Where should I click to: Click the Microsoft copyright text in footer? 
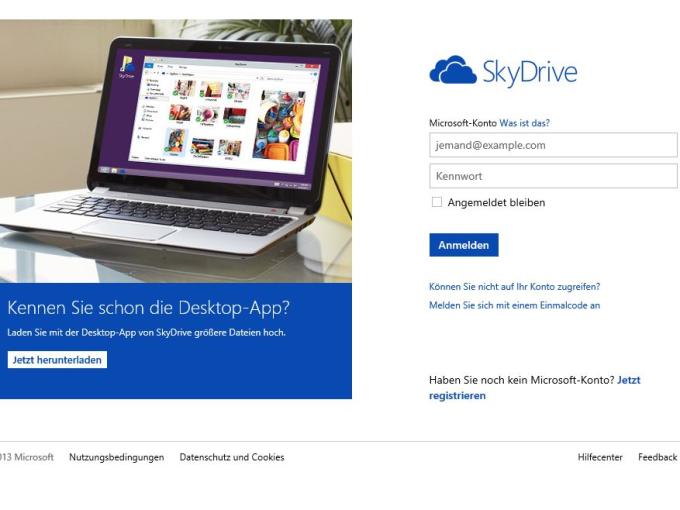(x=27, y=457)
